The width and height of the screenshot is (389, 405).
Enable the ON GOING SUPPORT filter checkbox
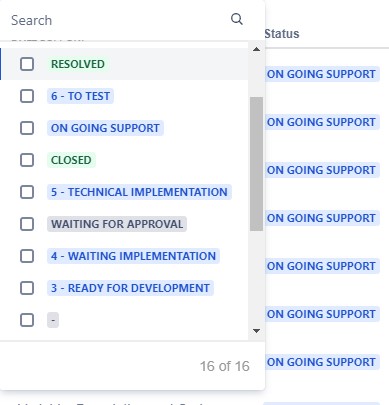(x=27, y=128)
